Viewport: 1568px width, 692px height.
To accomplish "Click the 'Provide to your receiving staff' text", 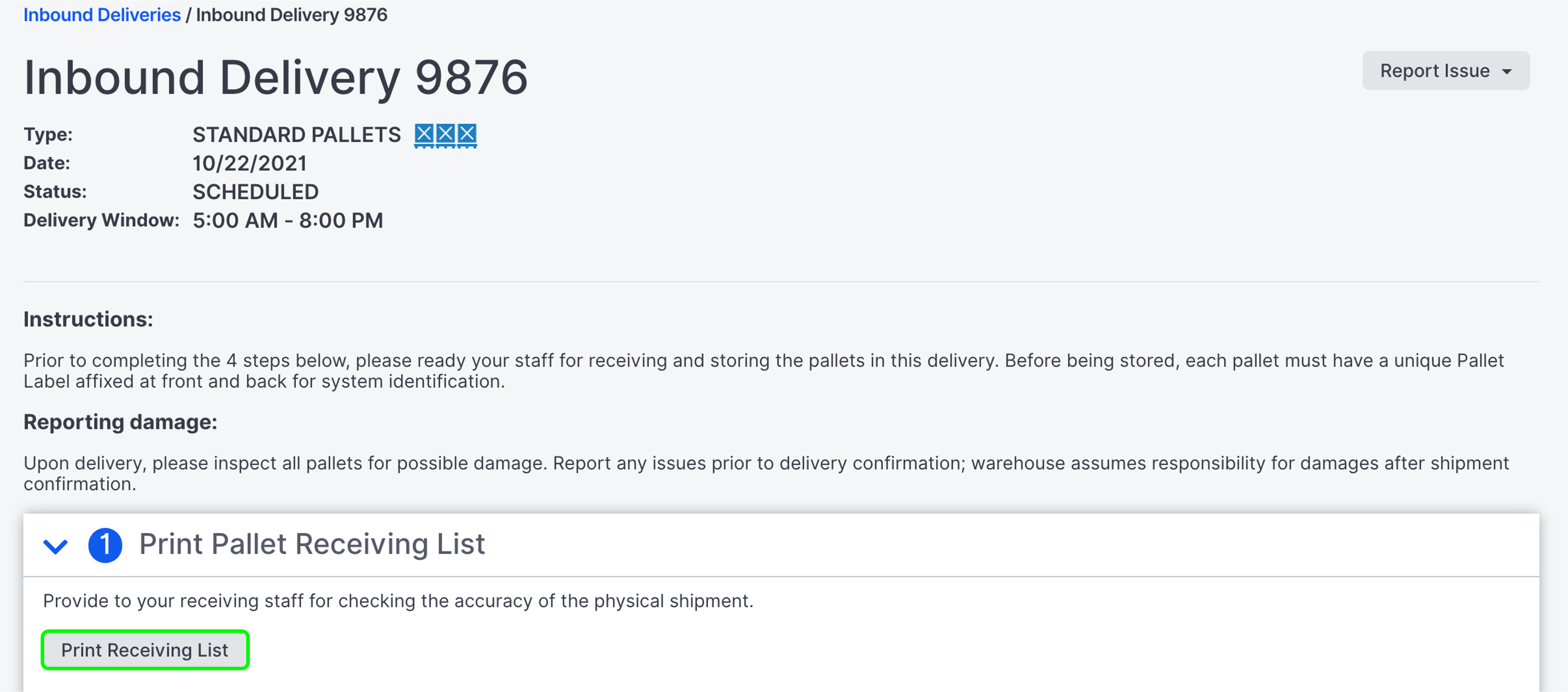I will tap(398, 601).
